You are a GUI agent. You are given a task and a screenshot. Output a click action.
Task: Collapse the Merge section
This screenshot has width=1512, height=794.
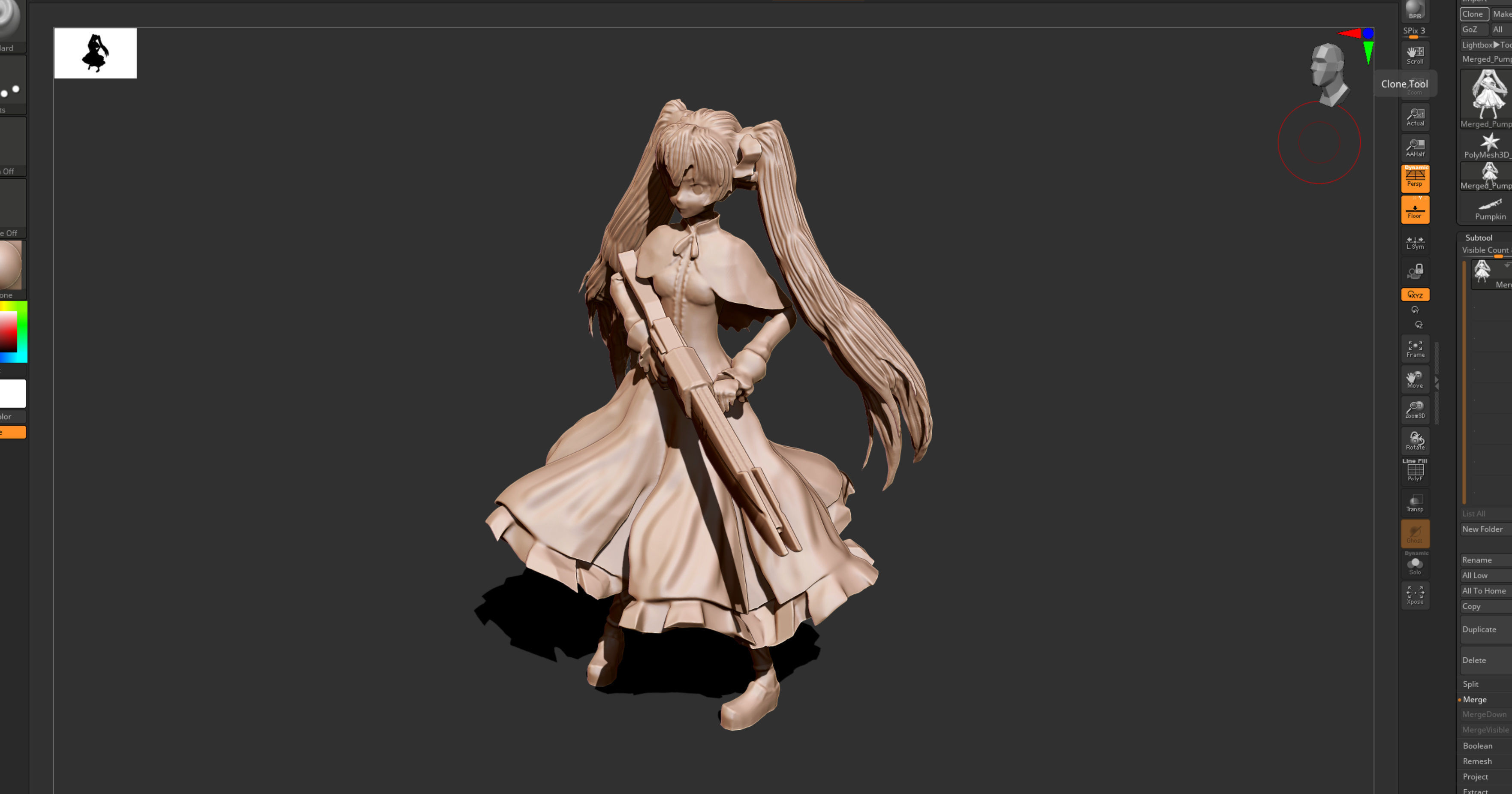point(1474,700)
